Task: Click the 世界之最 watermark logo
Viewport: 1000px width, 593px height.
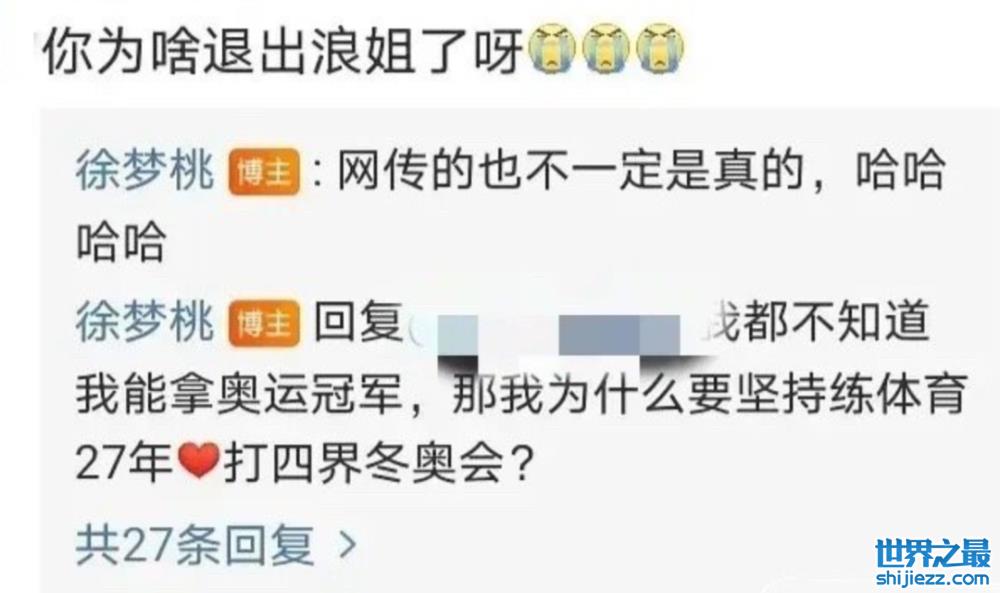Action: [x=932, y=552]
